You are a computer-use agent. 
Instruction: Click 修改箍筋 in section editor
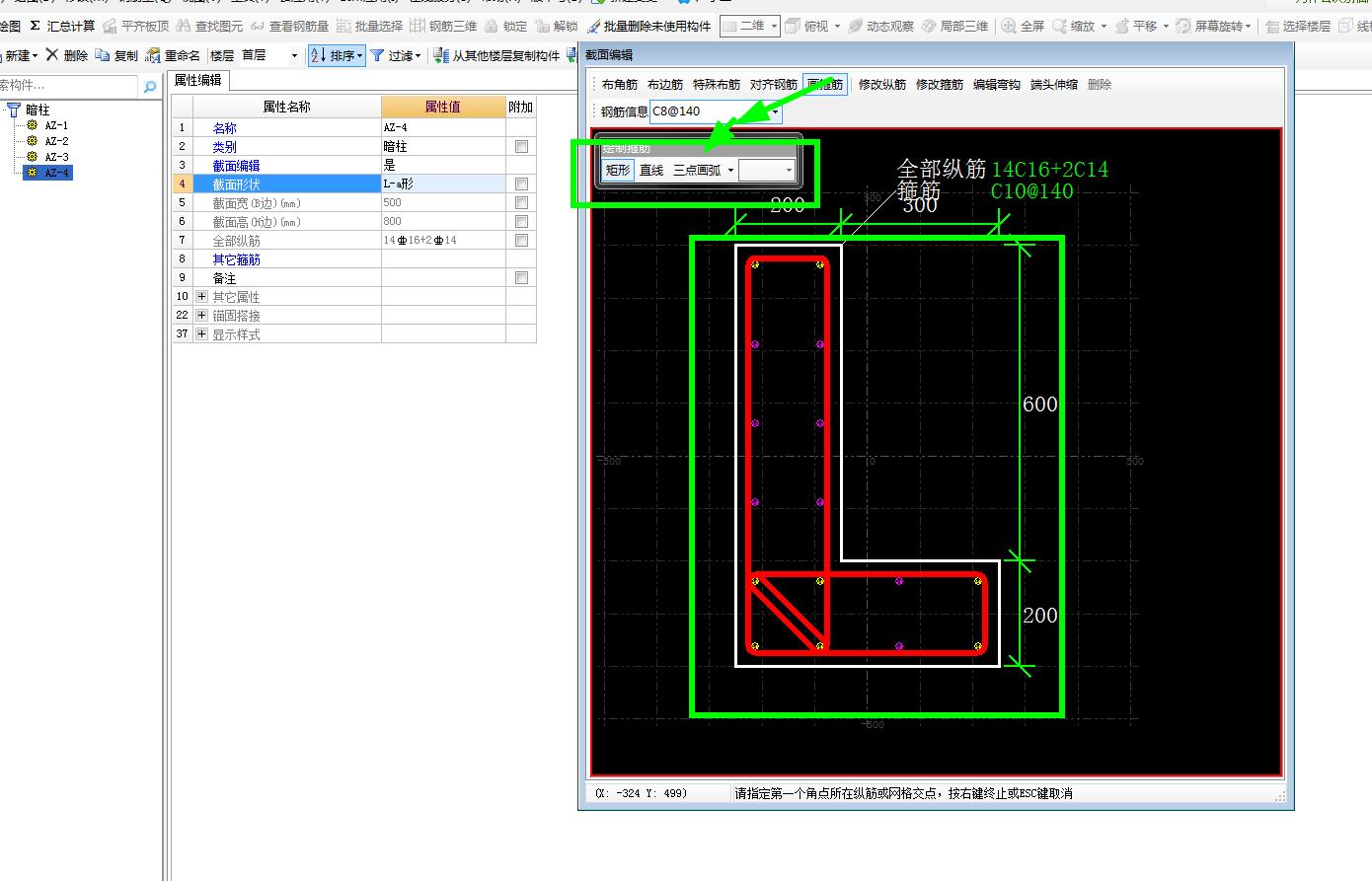click(x=940, y=85)
